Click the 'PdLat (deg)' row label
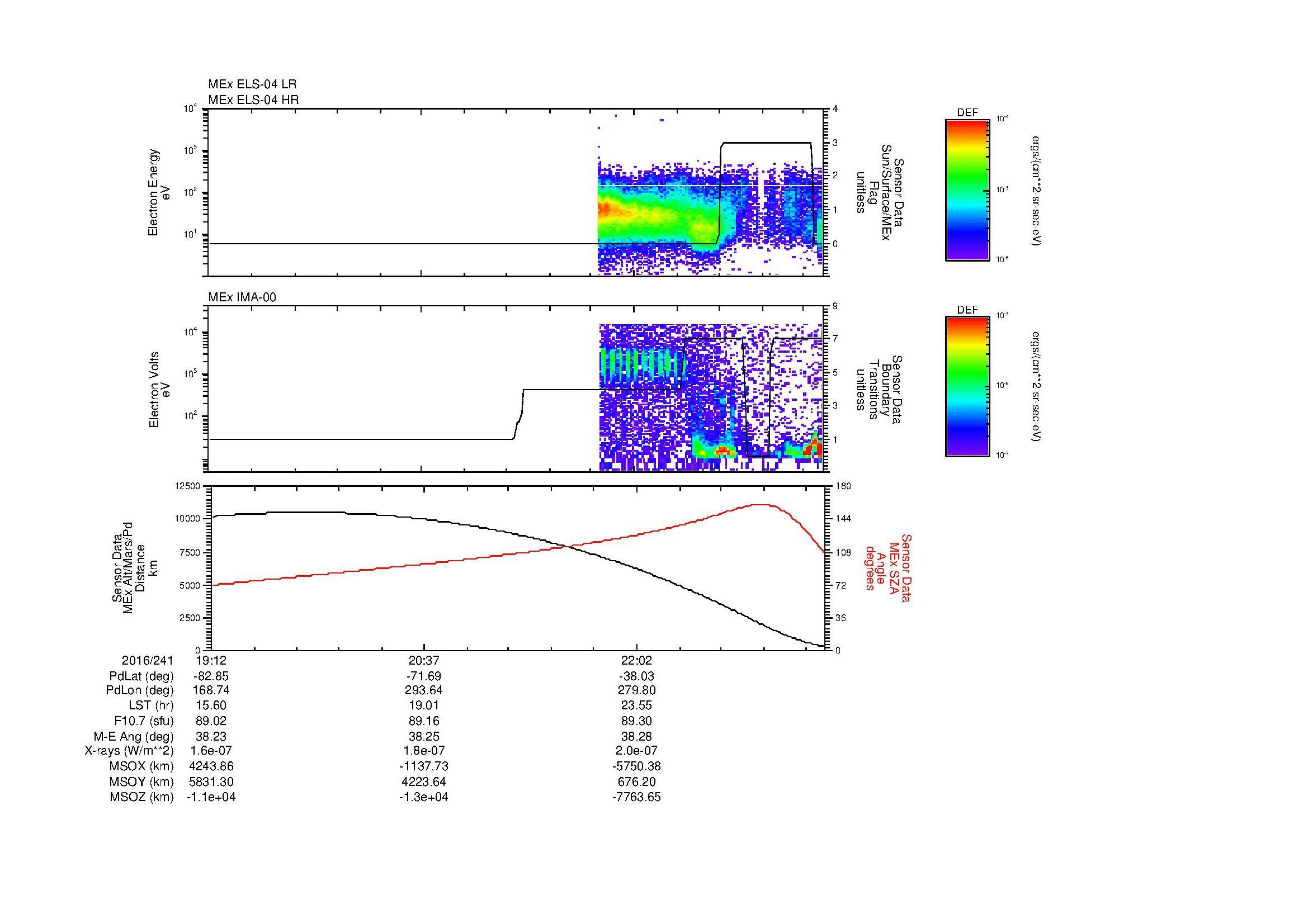The width and height of the screenshot is (1308, 924). click(x=141, y=676)
